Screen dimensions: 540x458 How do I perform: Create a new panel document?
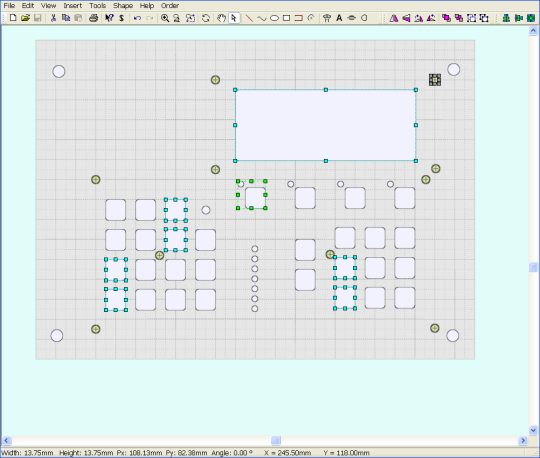pyautogui.click(x=13, y=18)
